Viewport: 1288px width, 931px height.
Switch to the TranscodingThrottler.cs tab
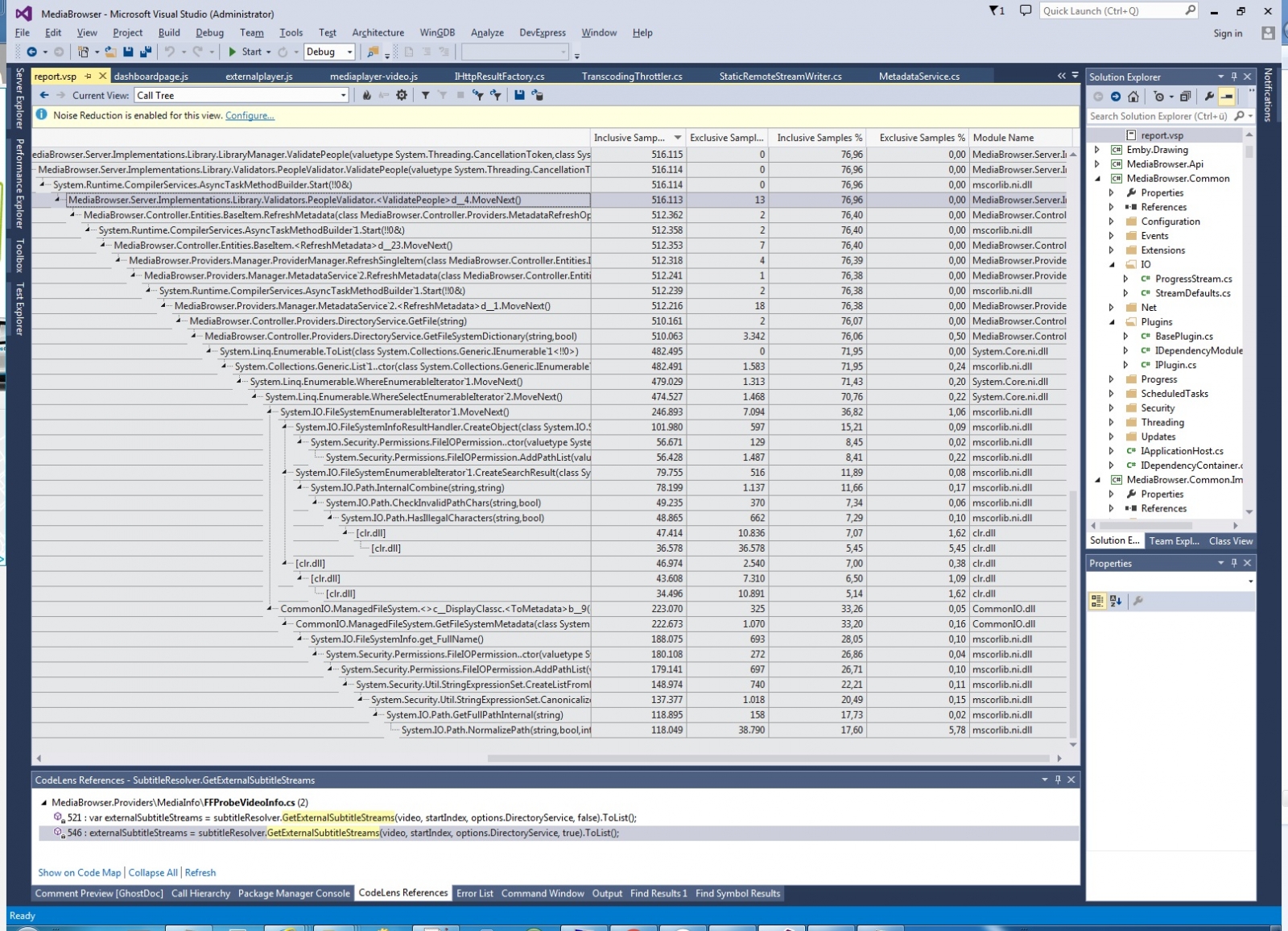pos(631,77)
